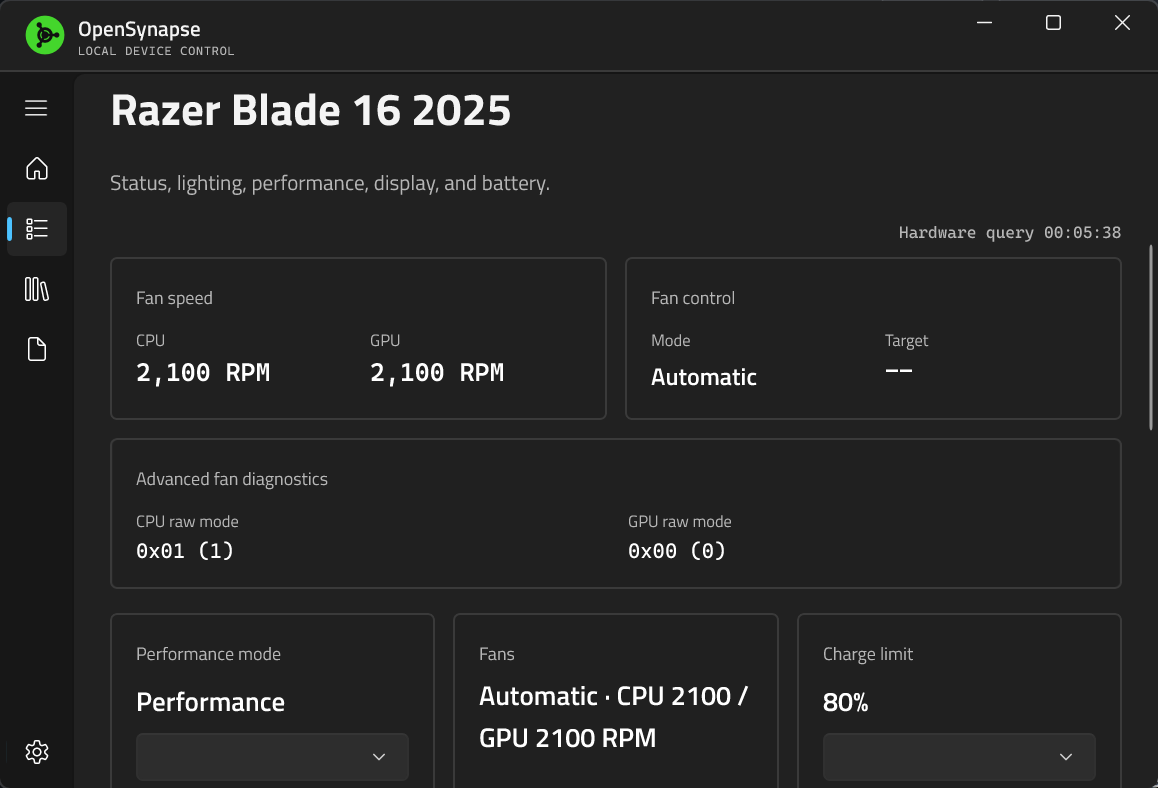
Task: Click GPU raw mode value 0x00 (0)
Action: [x=676, y=551]
